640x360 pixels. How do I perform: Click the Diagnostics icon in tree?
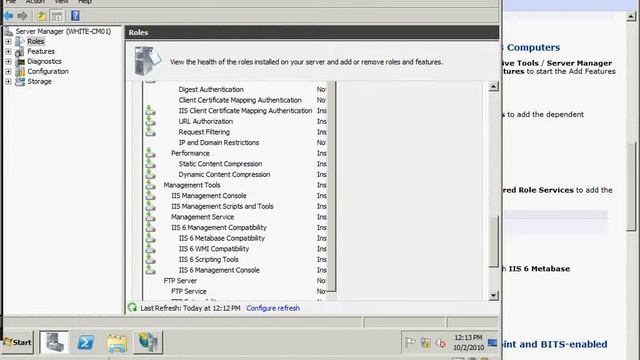[x=20, y=62]
